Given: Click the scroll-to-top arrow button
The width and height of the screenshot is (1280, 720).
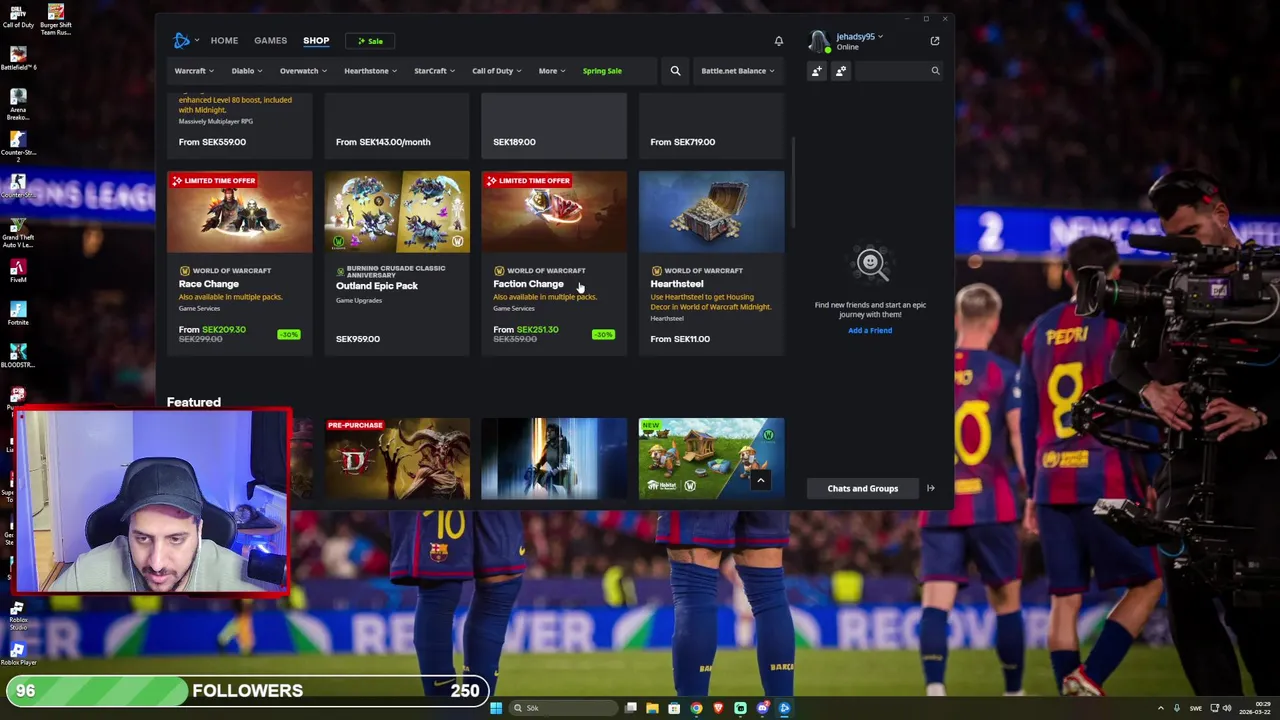Looking at the screenshot, I should tap(760, 481).
